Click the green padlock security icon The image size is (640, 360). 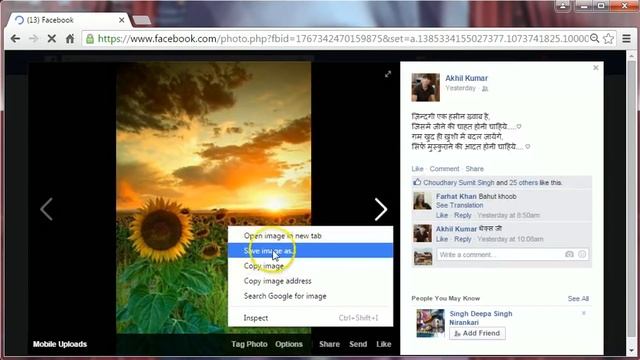[90, 39]
